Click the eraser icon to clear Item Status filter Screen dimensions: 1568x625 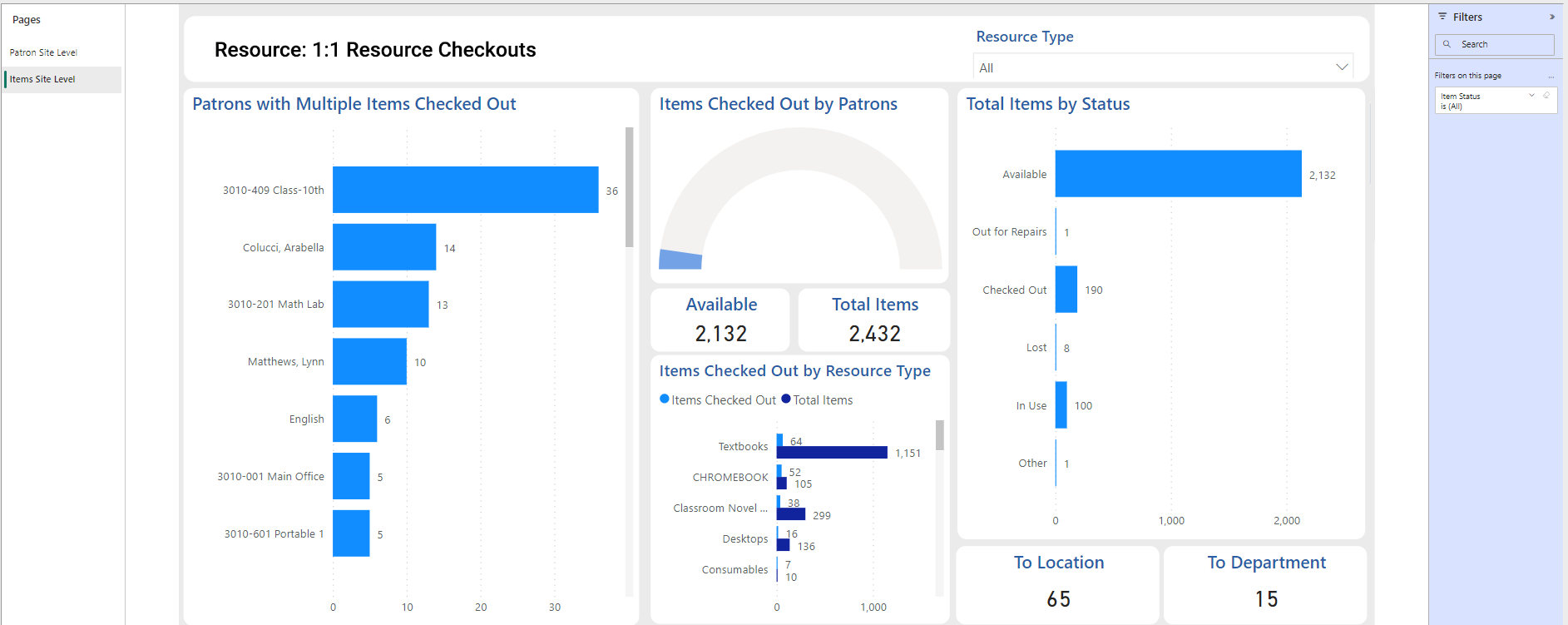coord(1546,96)
